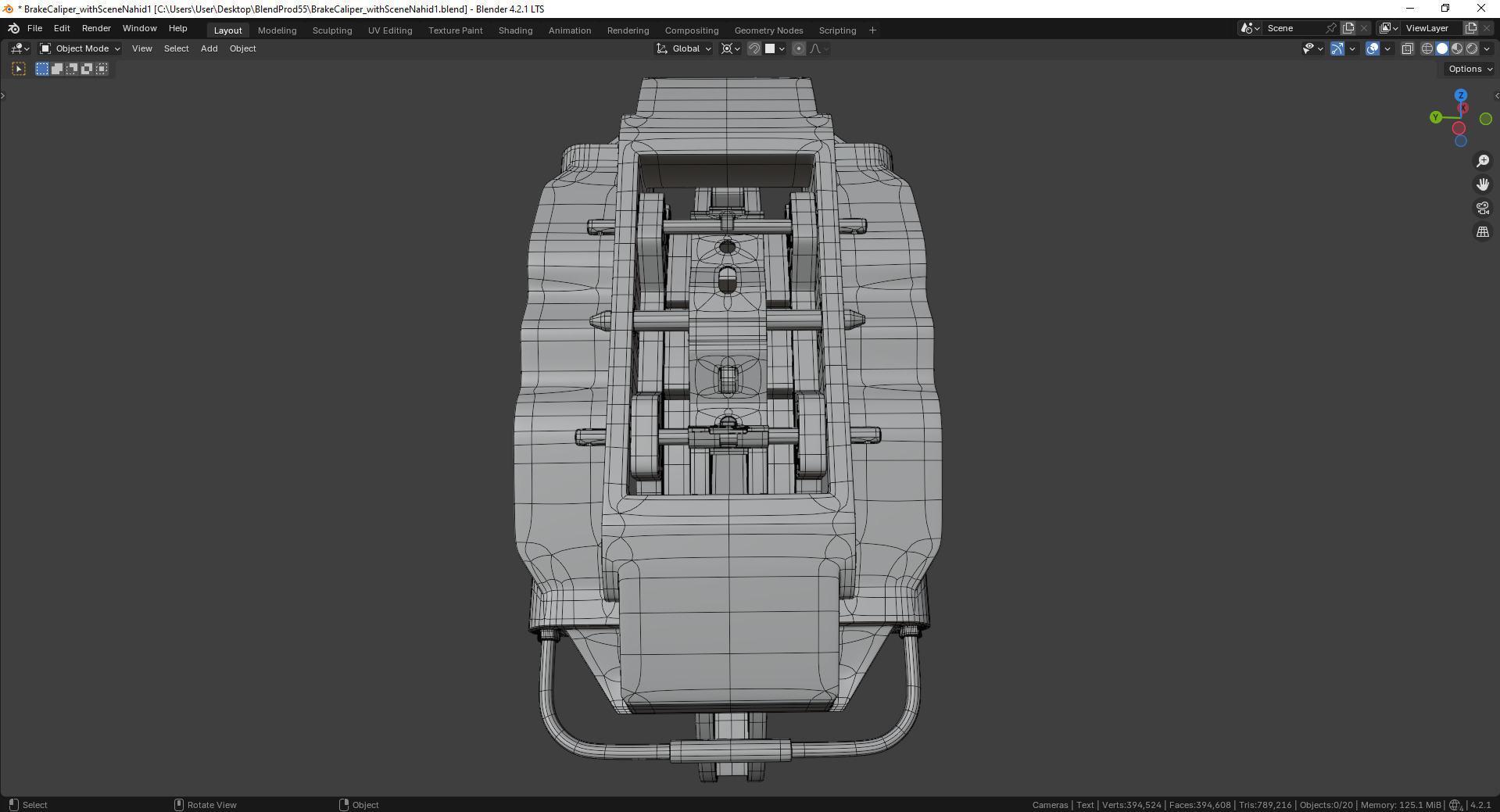The image size is (1500, 812).
Task: Open the Options dropdown
Action: click(x=1470, y=69)
